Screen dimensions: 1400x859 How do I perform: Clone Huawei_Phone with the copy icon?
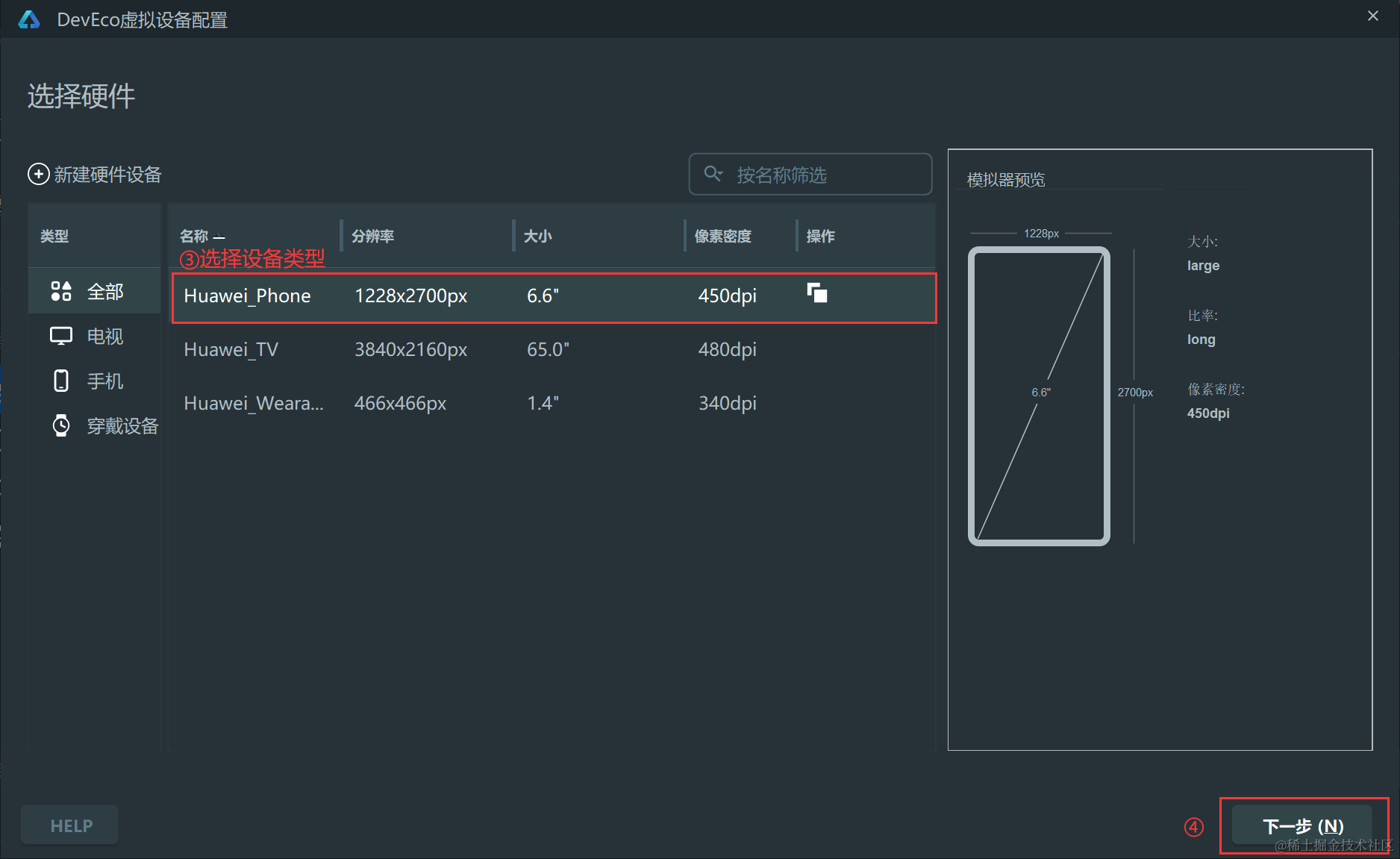(x=817, y=293)
